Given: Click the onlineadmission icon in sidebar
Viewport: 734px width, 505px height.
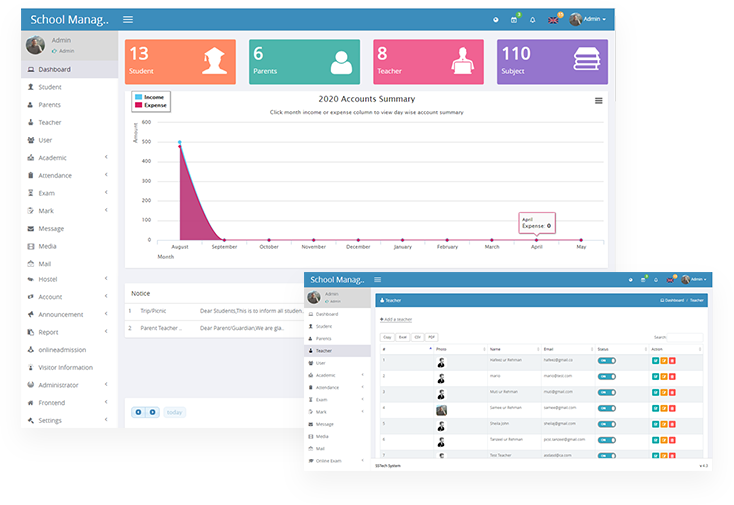Looking at the screenshot, I should (30, 350).
